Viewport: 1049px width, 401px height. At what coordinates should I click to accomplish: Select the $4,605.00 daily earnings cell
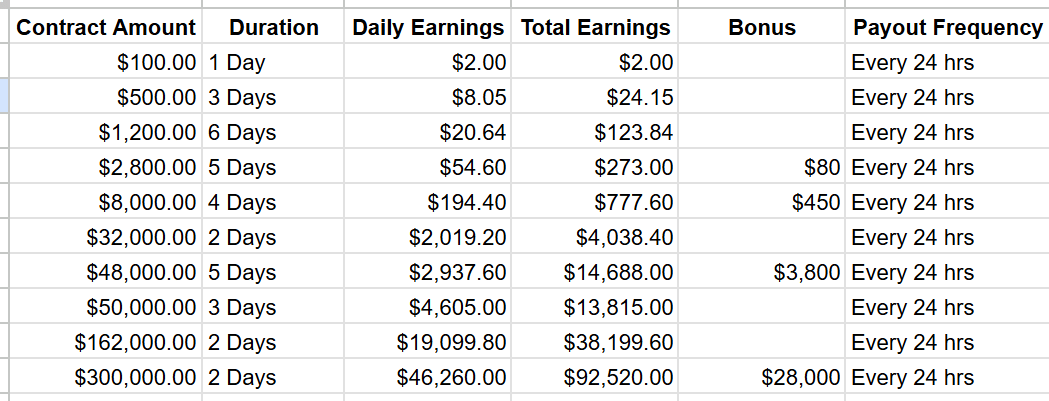[x=427, y=307]
